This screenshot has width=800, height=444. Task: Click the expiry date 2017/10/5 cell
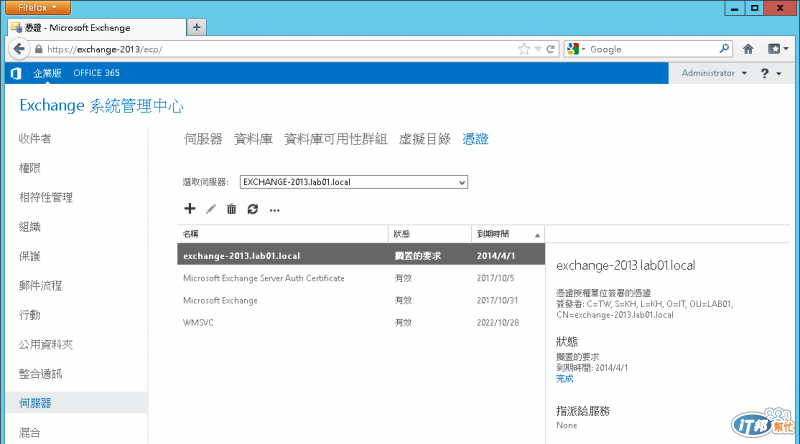click(495, 278)
